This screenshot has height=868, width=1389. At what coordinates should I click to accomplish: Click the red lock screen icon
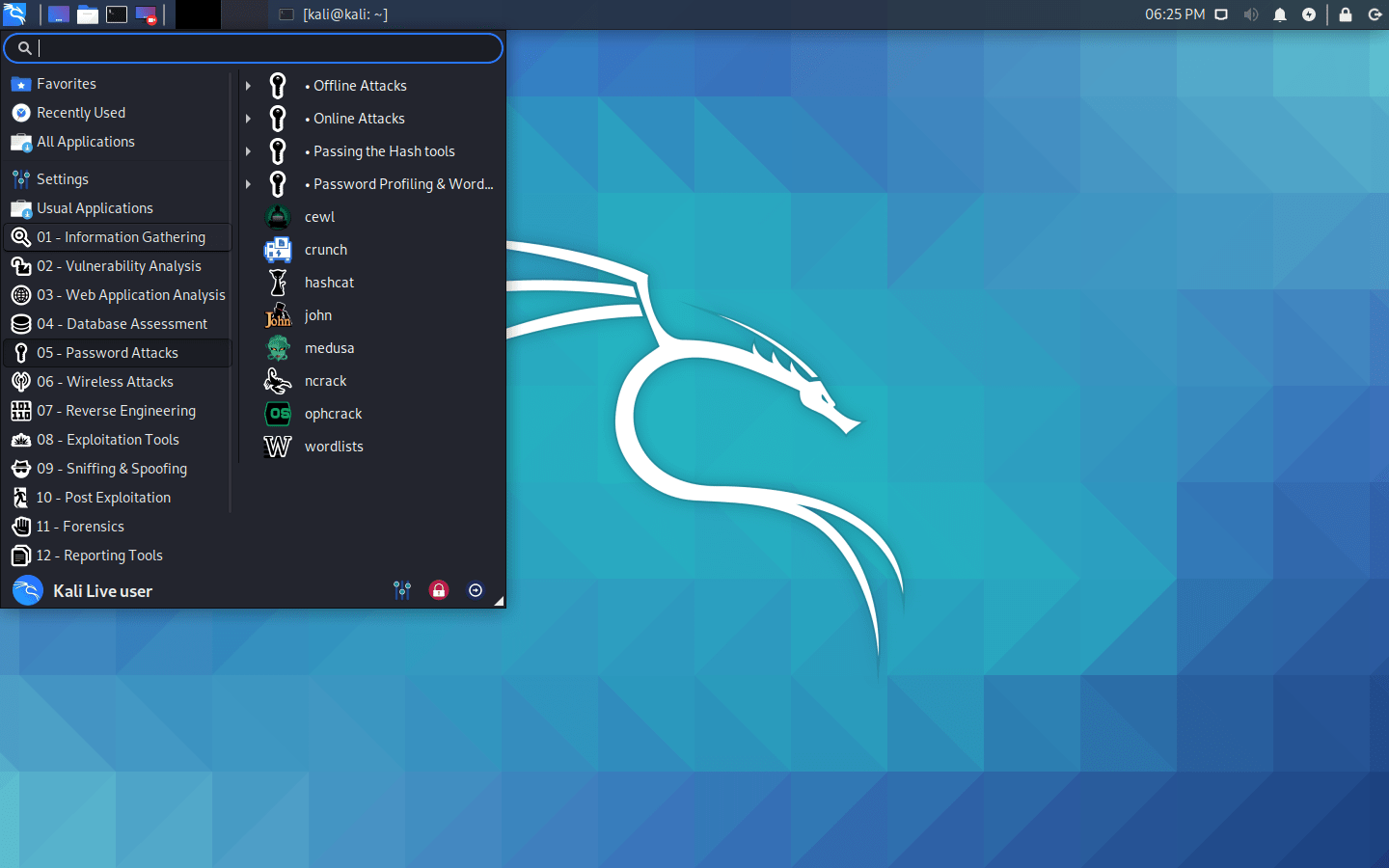tap(439, 590)
